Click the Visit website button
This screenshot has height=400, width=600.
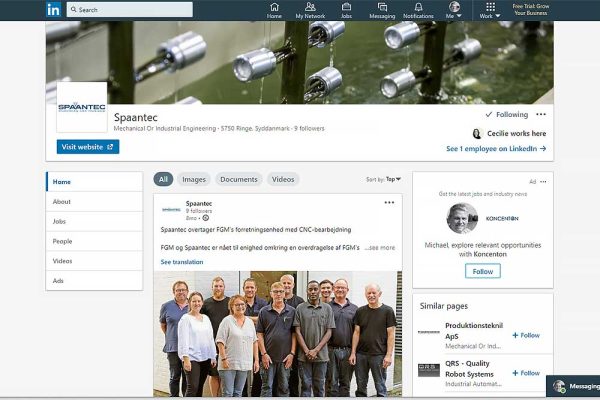[x=88, y=147]
